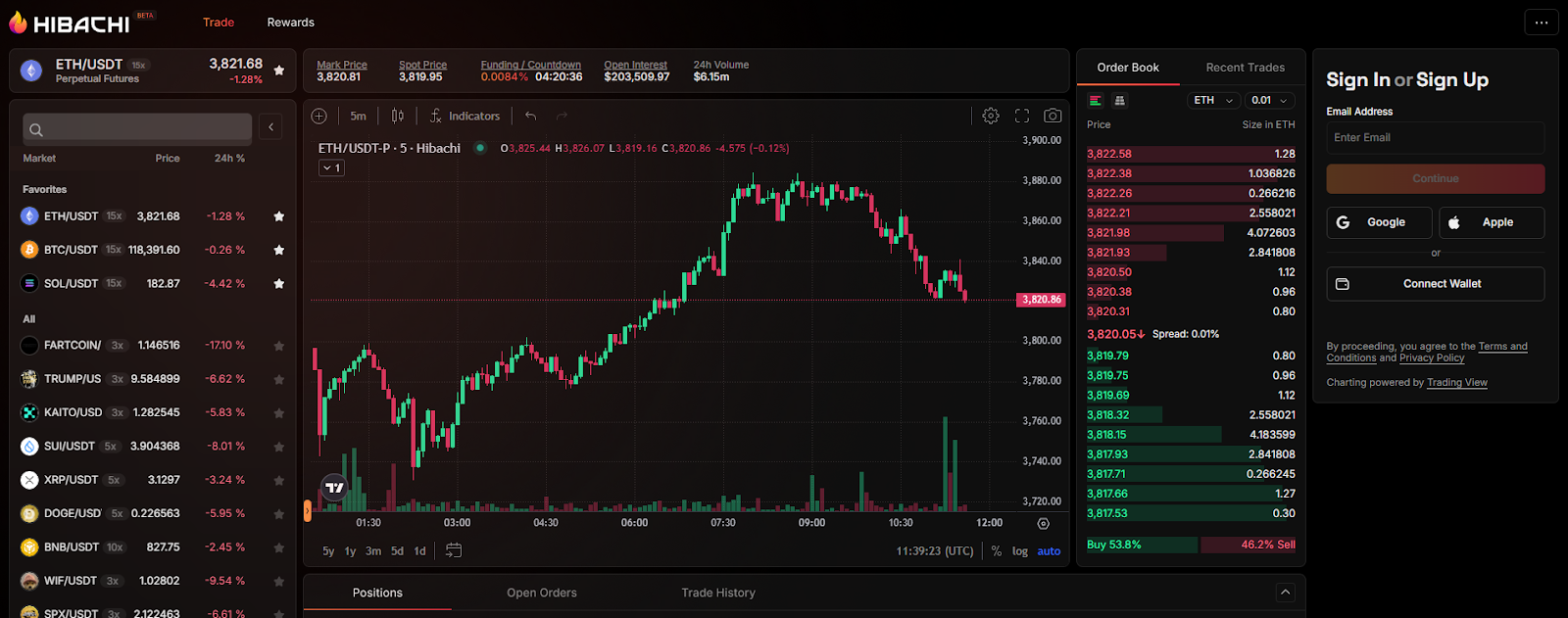
Task: Enter fullscreen chart mode
Action: pos(1022,116)
